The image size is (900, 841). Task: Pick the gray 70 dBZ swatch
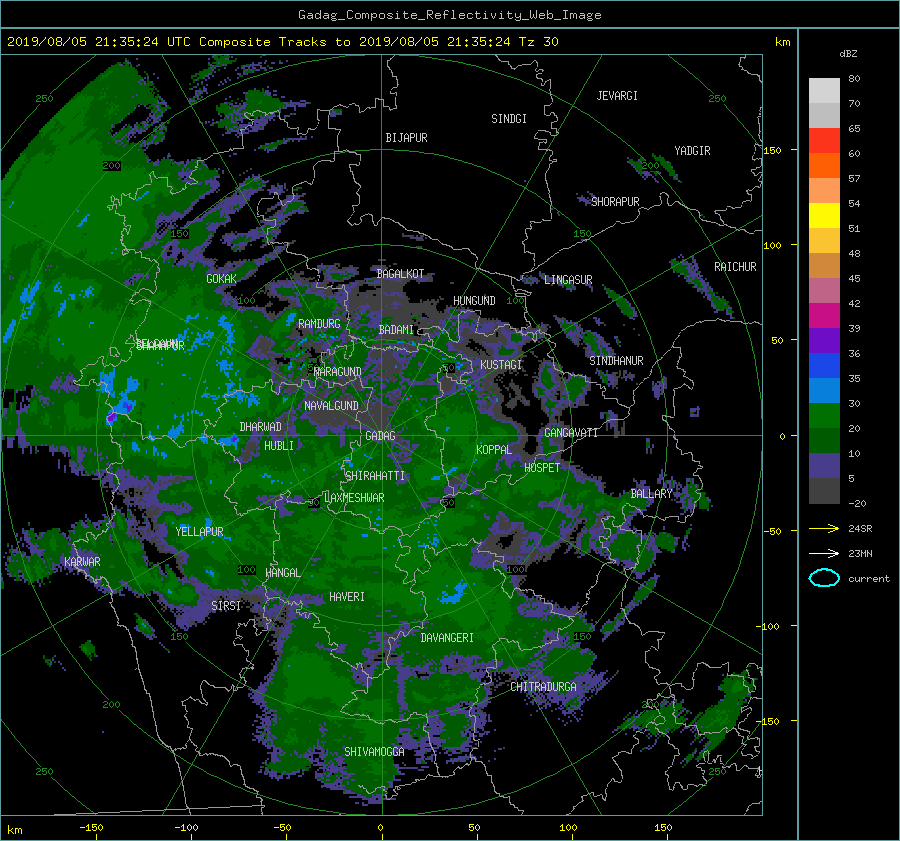pos(824,115)
